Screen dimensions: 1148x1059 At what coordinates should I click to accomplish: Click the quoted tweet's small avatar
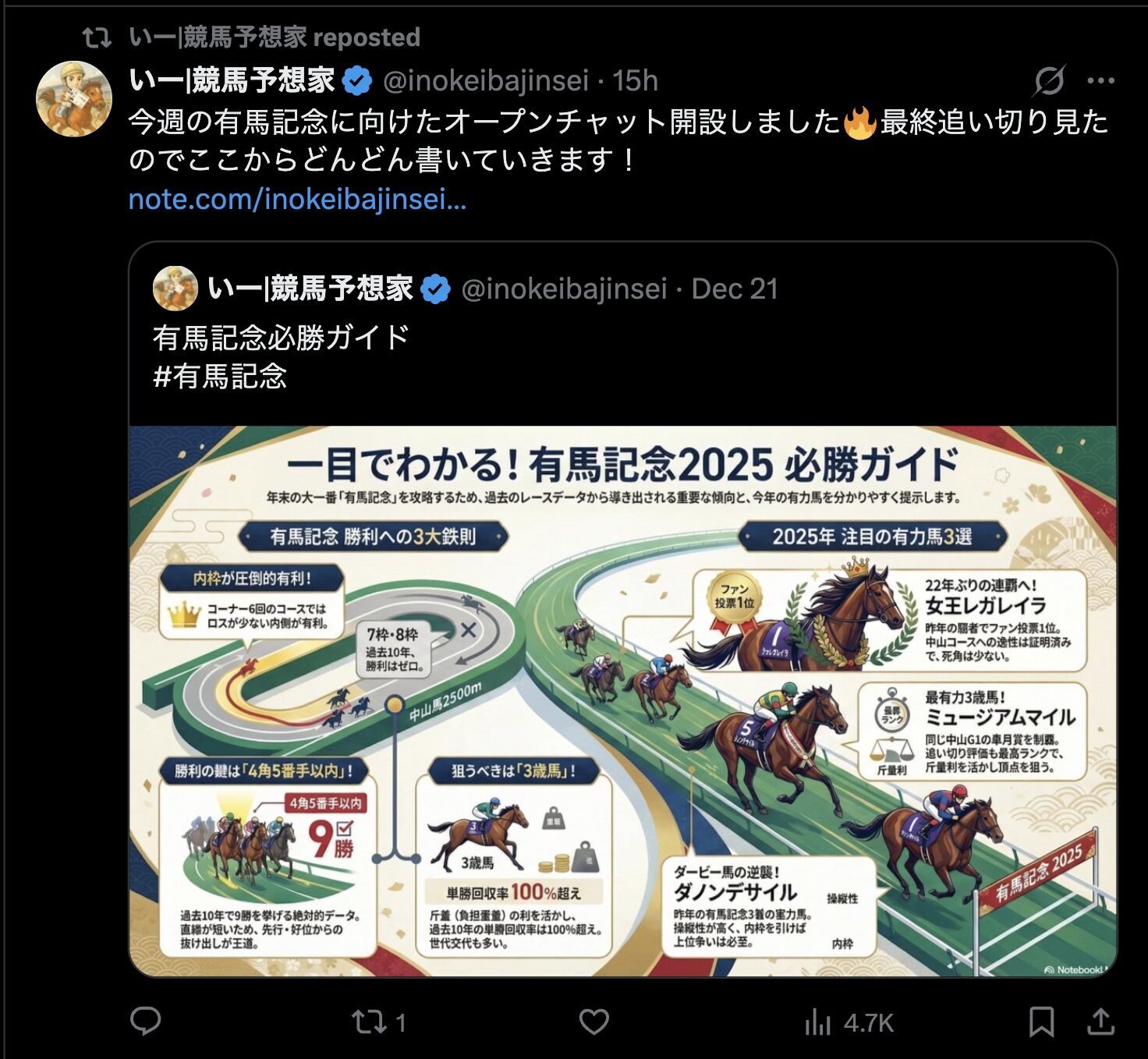175,289
